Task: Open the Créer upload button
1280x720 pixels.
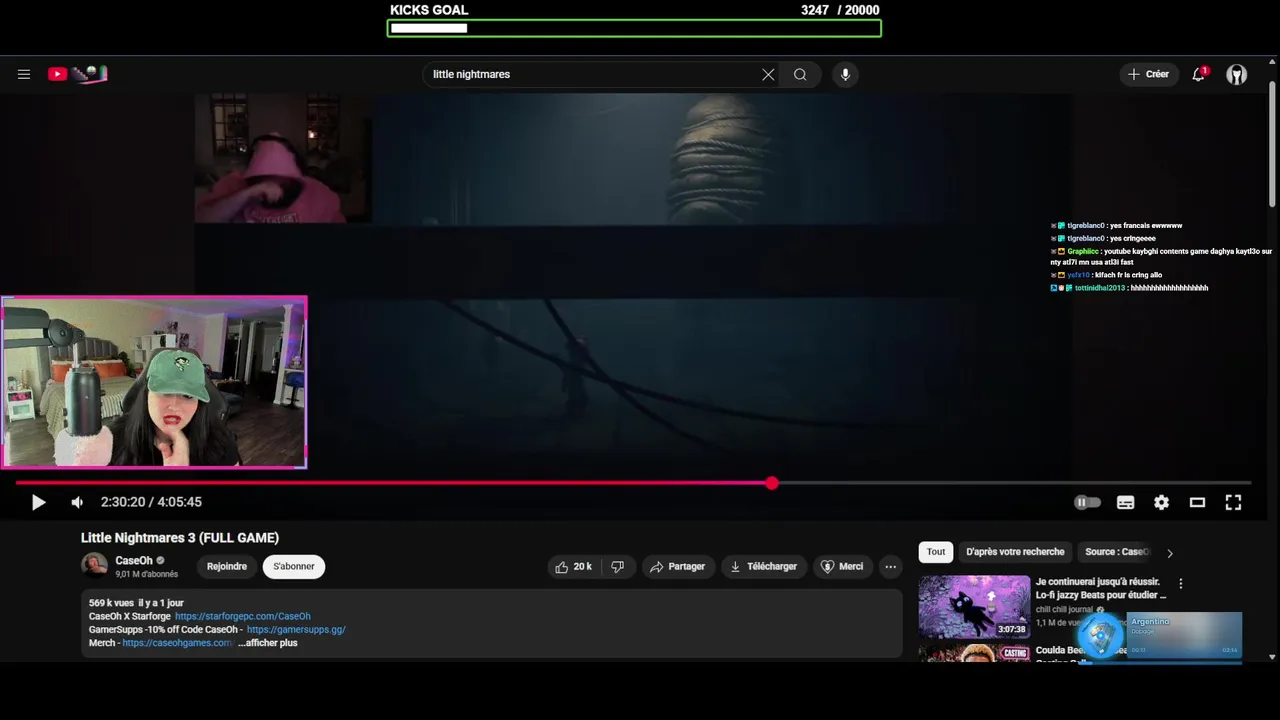Action: point(1148,74)
